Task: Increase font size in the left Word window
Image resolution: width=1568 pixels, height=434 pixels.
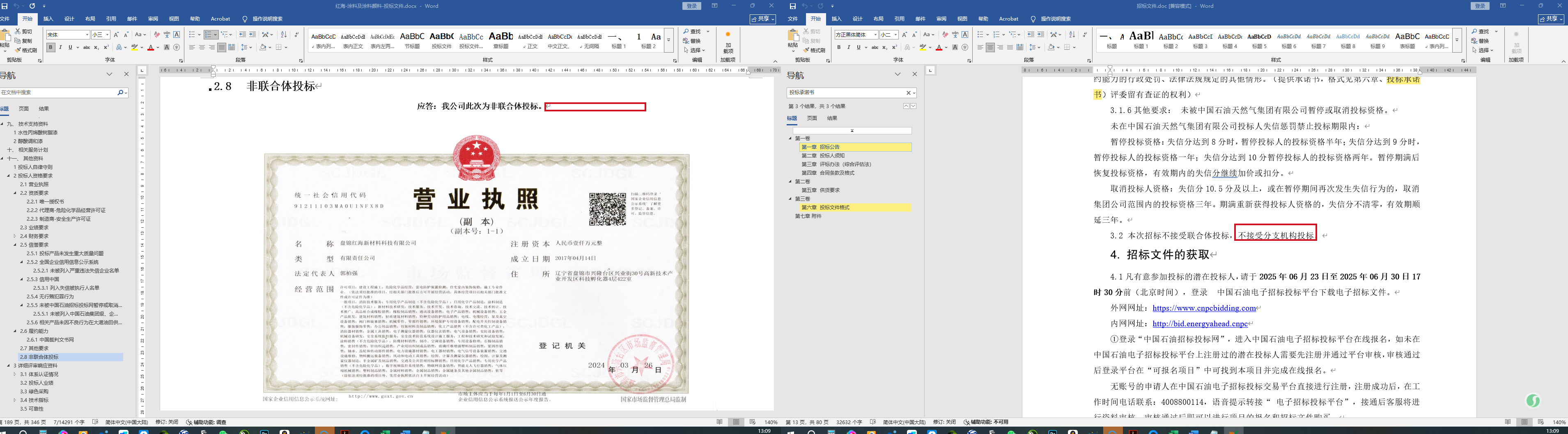Action: tap(116, 35)
